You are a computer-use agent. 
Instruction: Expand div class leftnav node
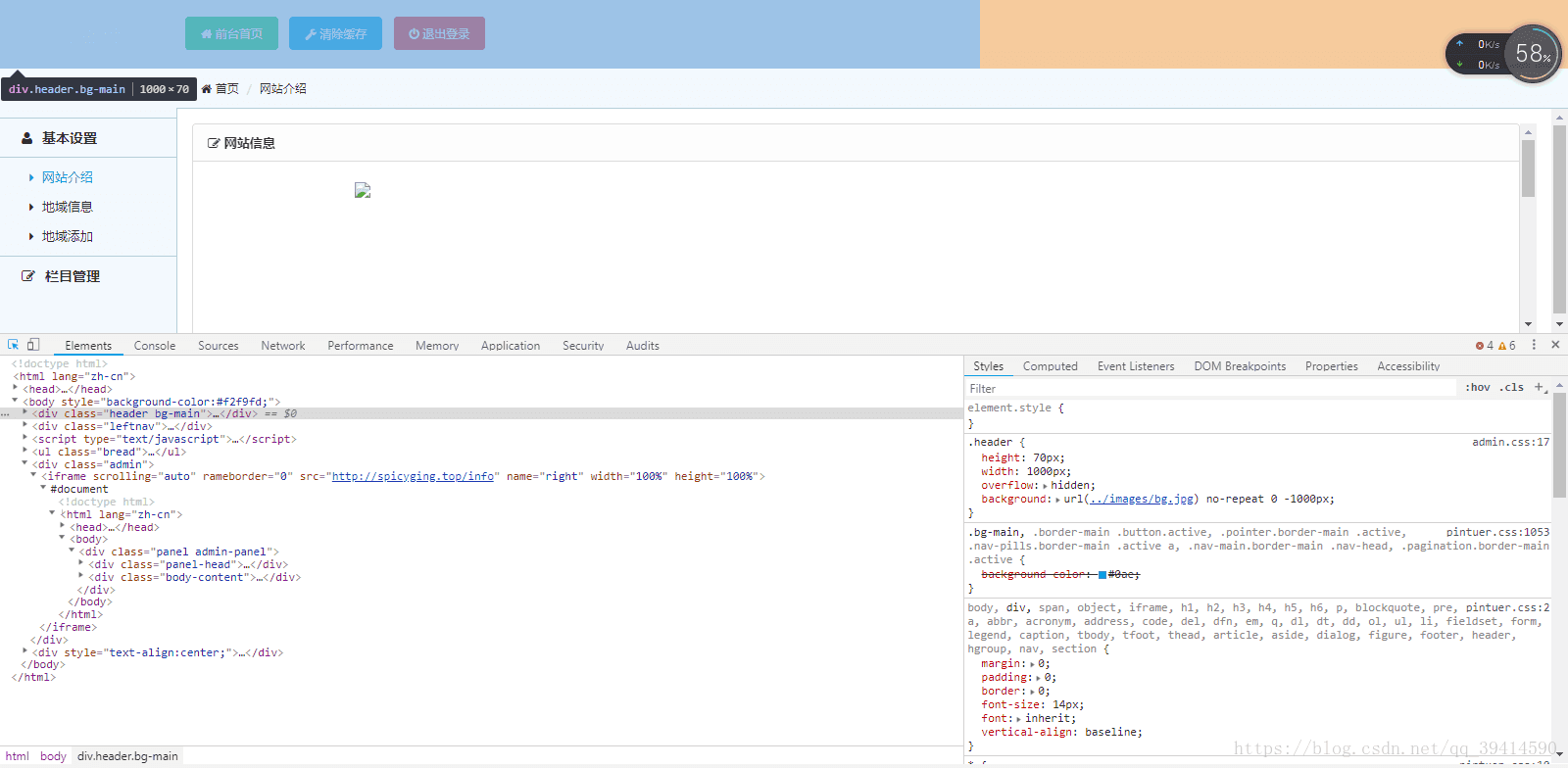point(24,425)
